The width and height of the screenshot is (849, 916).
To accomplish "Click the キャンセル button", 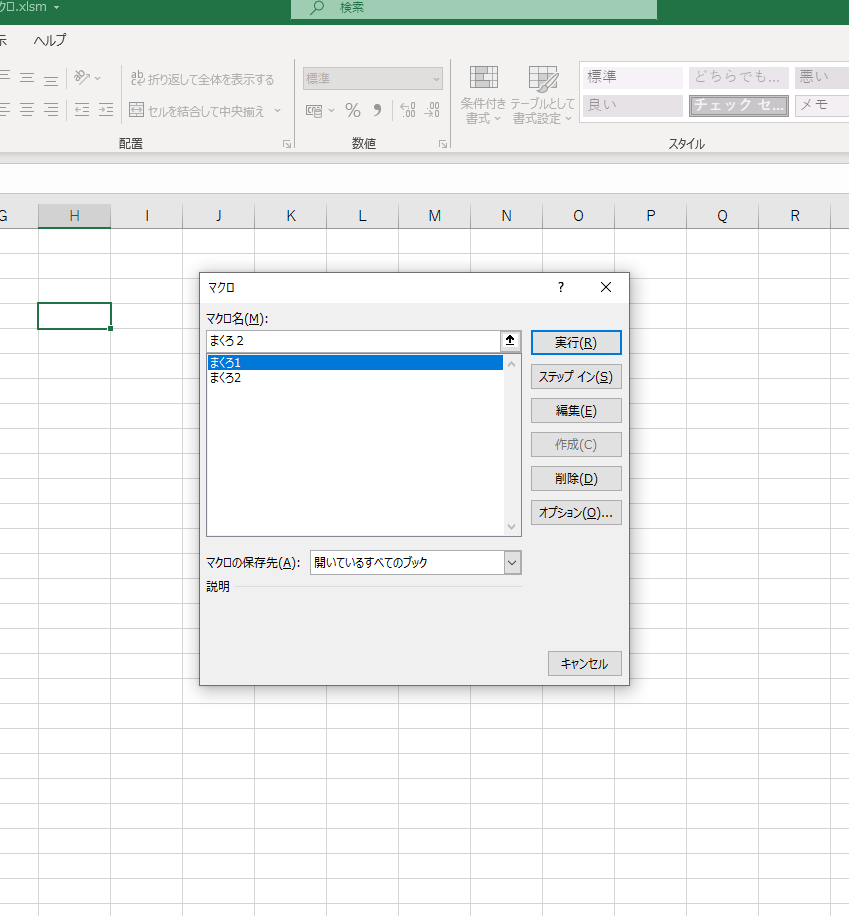I will coord(585,663).
